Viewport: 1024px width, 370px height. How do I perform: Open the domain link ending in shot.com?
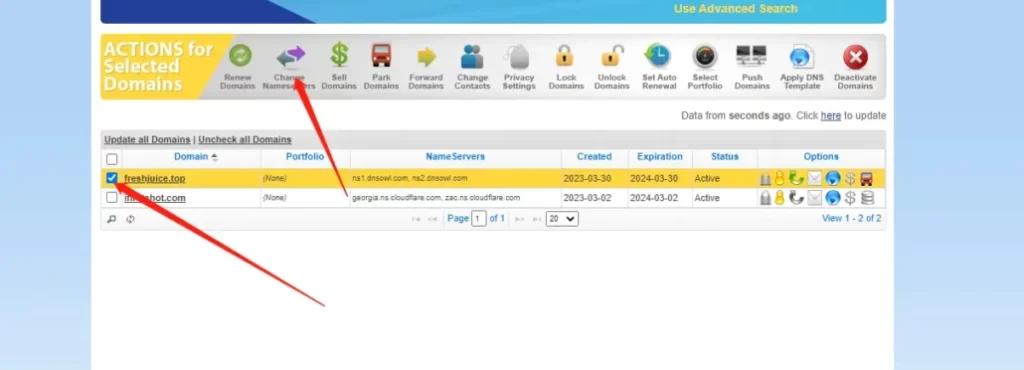point(155,198)
